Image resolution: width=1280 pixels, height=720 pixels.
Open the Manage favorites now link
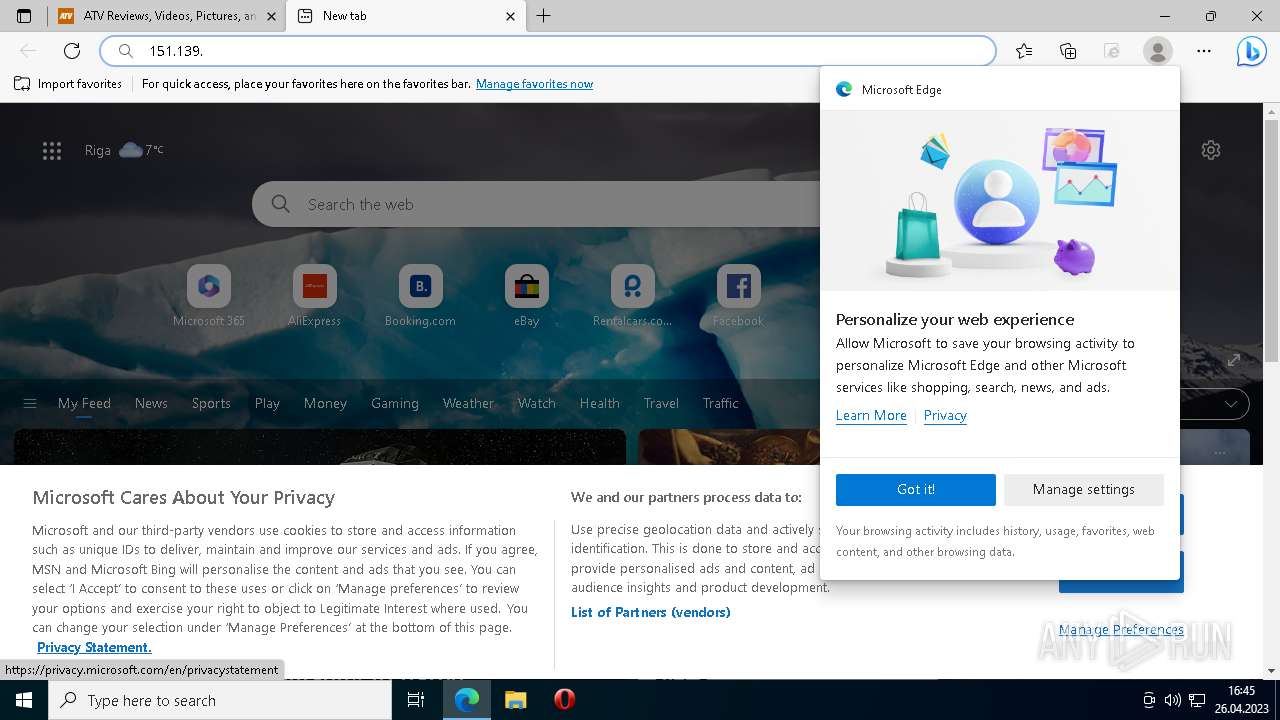[534, 84]
